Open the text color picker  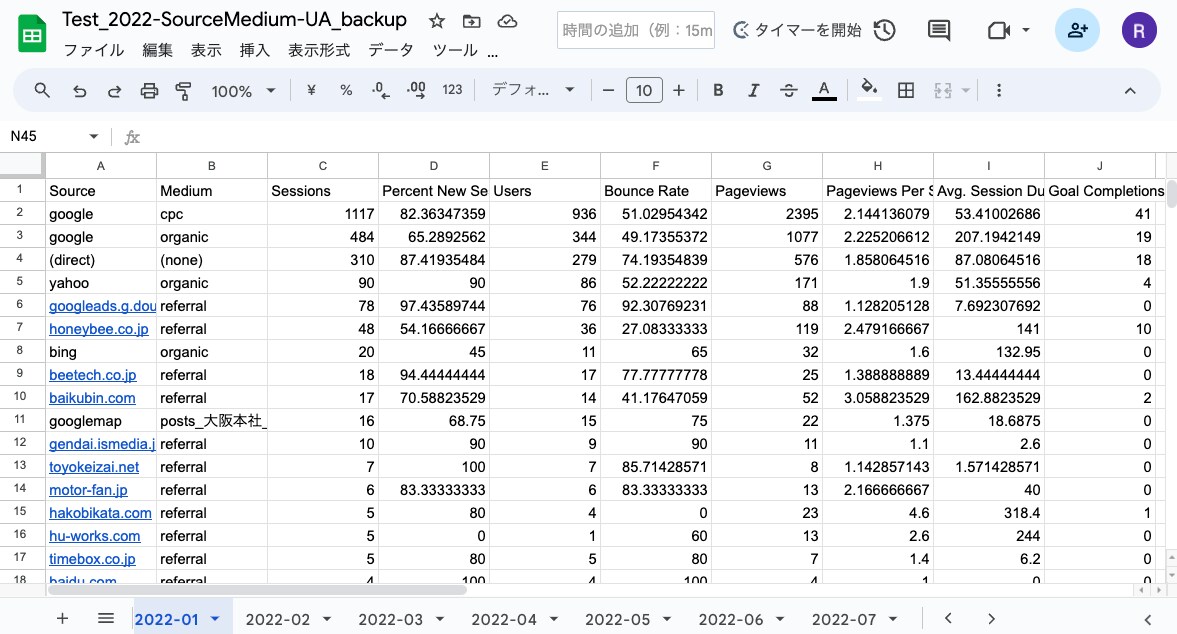(823, 90)
